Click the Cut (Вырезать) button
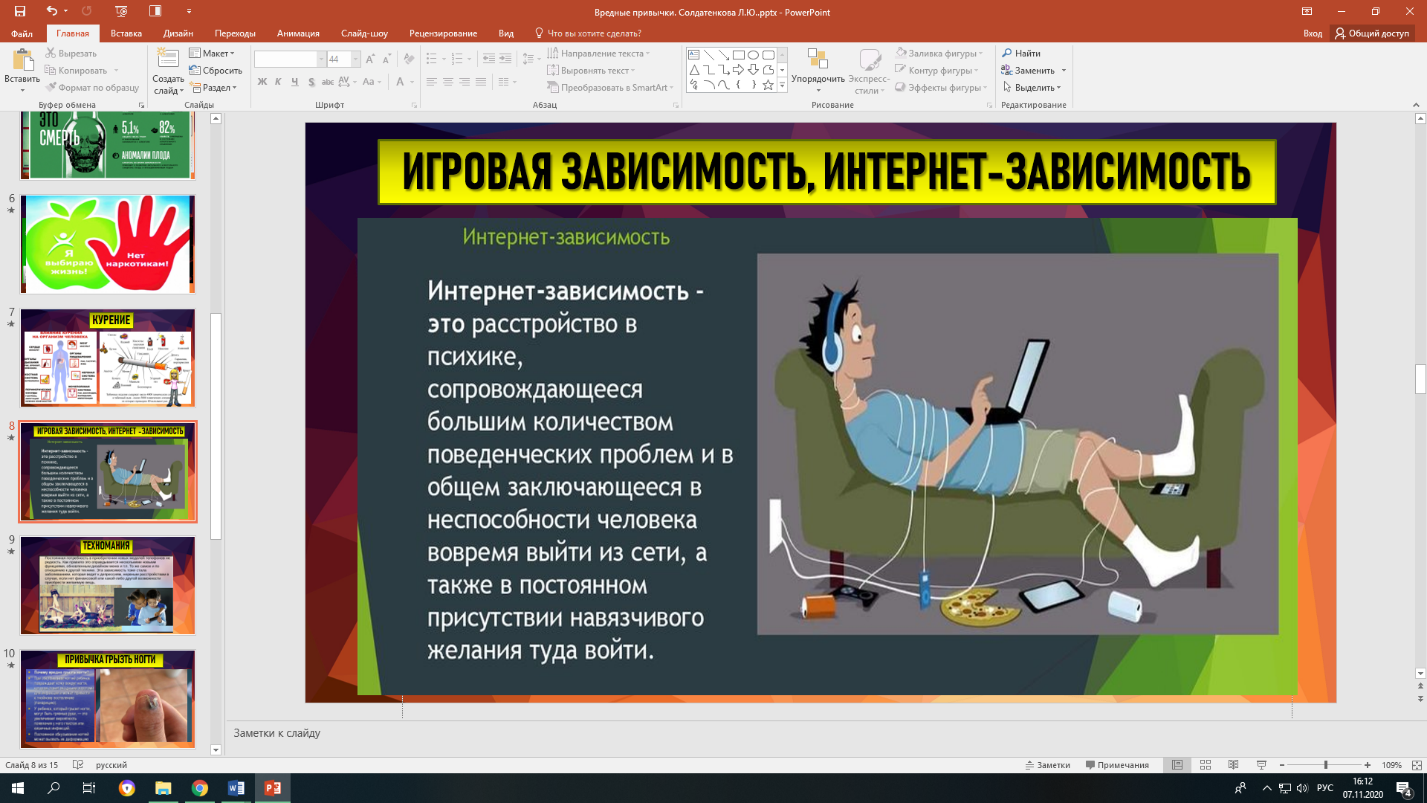This screenshot has width=1427, height=803. [x=69, y=54]
